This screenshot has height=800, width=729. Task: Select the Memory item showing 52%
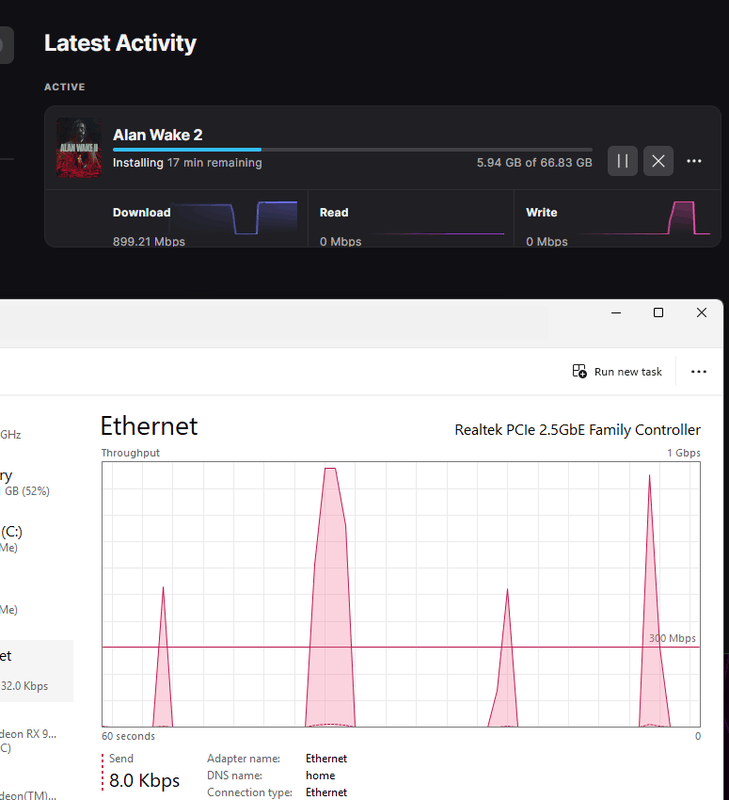pyautogui.click(x=37, y=482)
